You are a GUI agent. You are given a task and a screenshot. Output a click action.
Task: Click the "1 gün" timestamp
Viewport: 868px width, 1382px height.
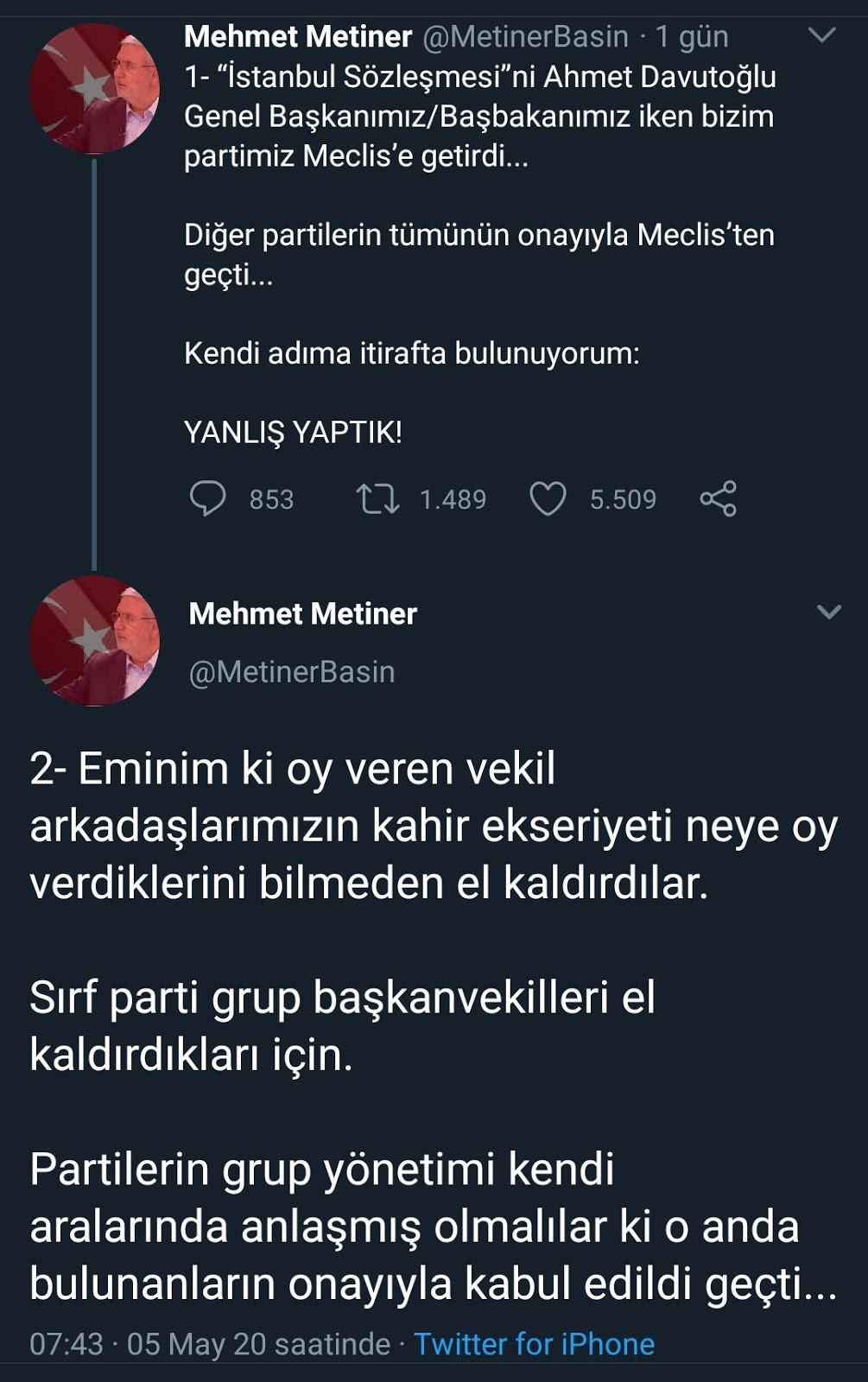pyautogui.click(x=691, y=36)
